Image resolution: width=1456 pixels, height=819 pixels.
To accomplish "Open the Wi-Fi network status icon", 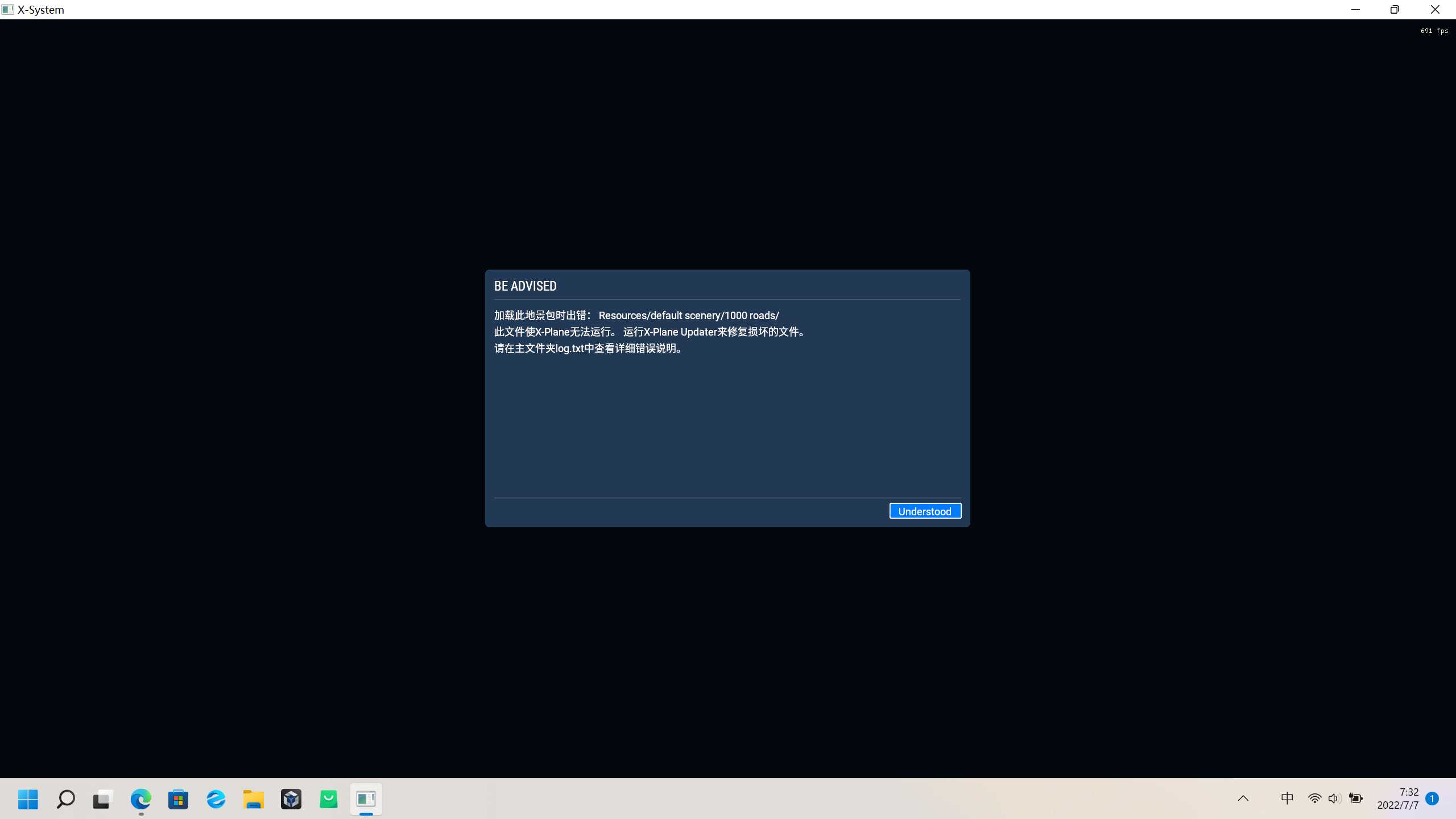I will (1314, 799).
